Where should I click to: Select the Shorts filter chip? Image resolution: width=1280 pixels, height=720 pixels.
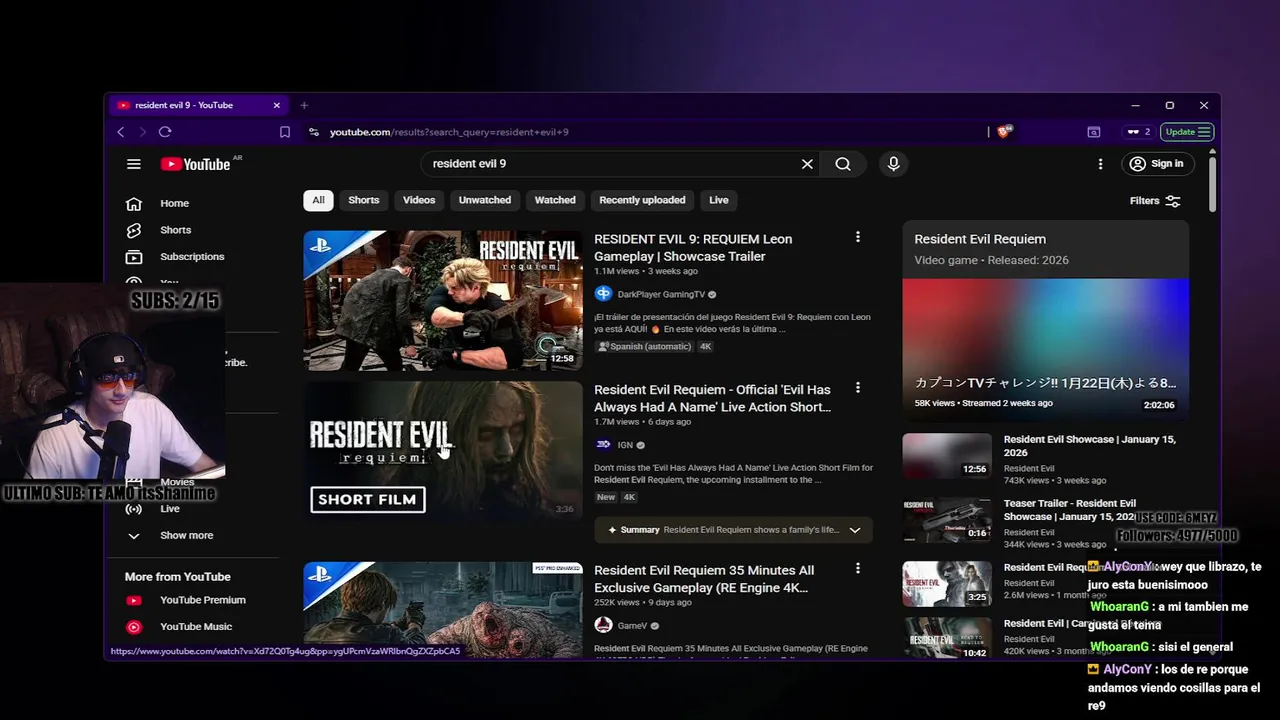(x=364, y=200)
